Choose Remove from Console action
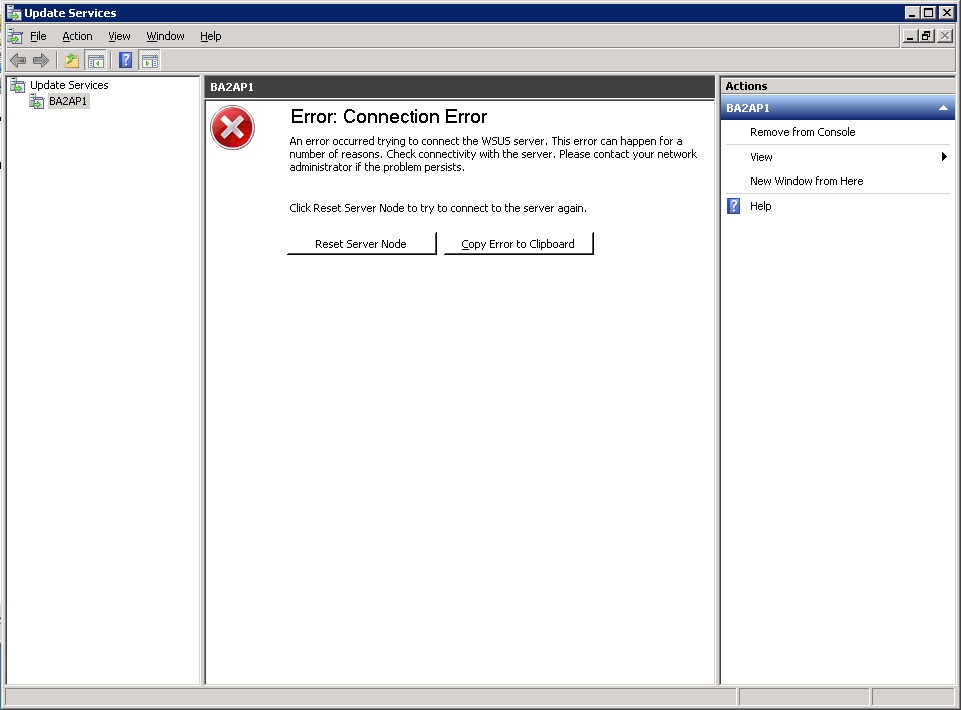Viewport: 961px width, 710px height. coord(802,132)
